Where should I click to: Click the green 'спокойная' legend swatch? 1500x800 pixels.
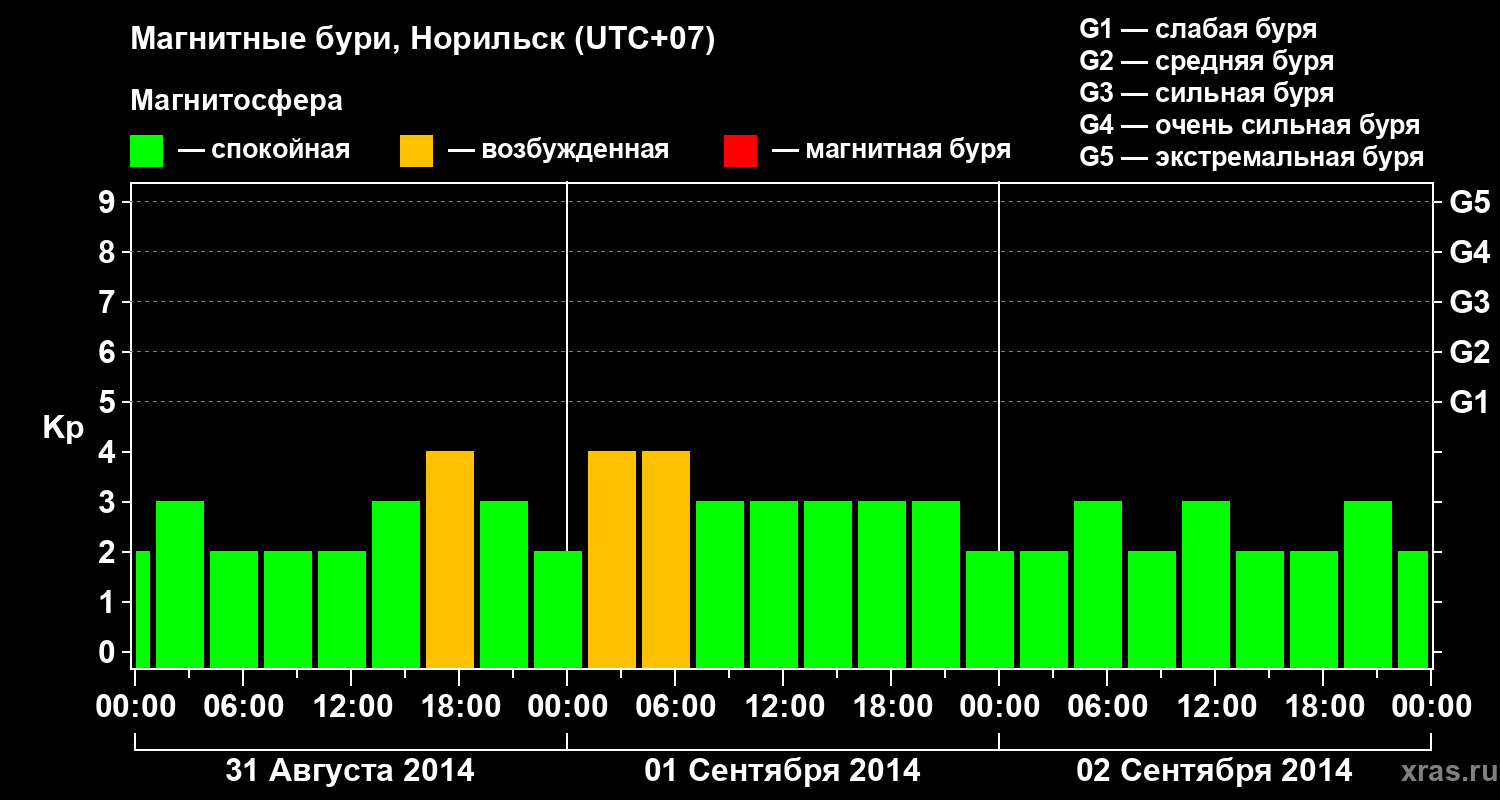147,151
